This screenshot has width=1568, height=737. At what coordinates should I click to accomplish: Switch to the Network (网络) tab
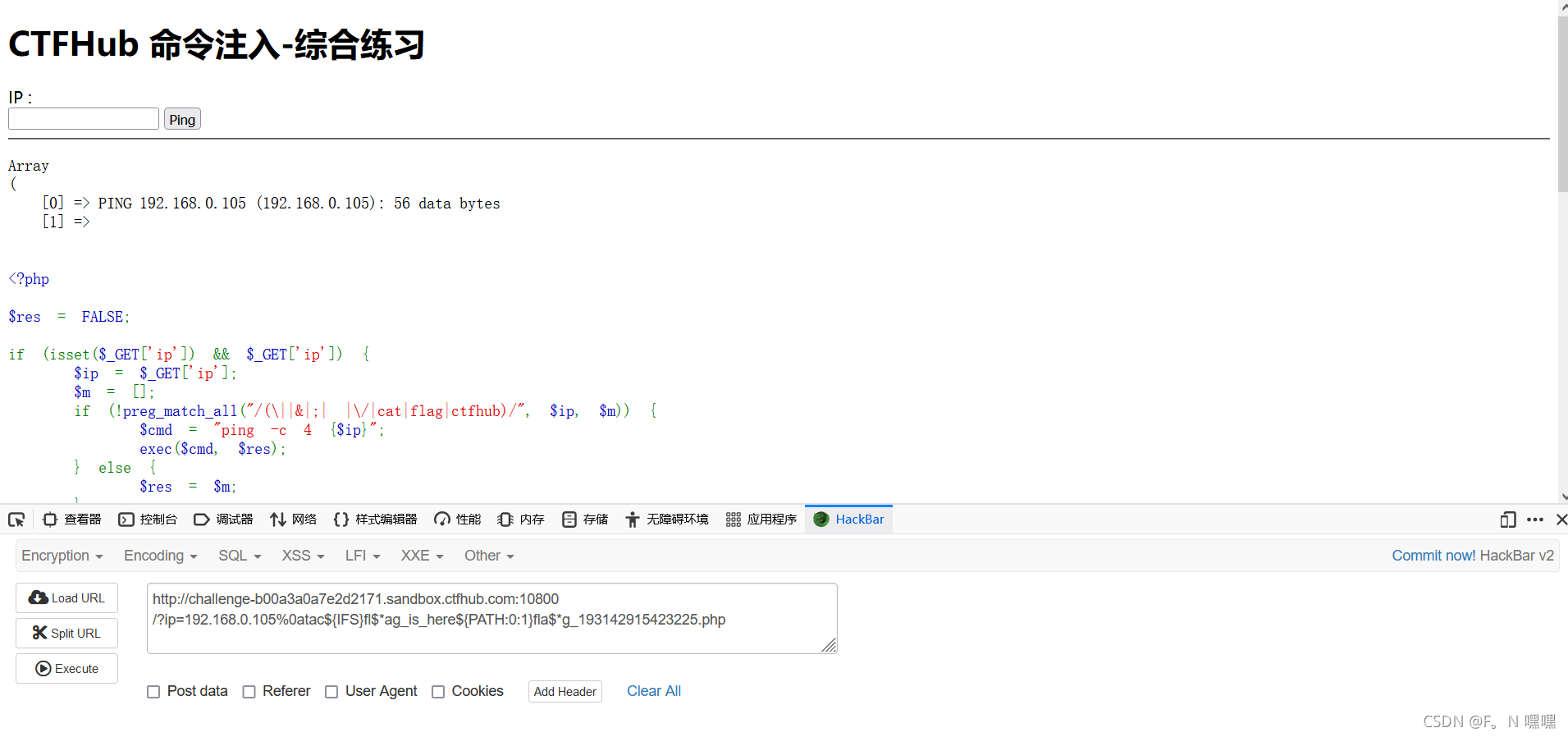click(293, 520)
